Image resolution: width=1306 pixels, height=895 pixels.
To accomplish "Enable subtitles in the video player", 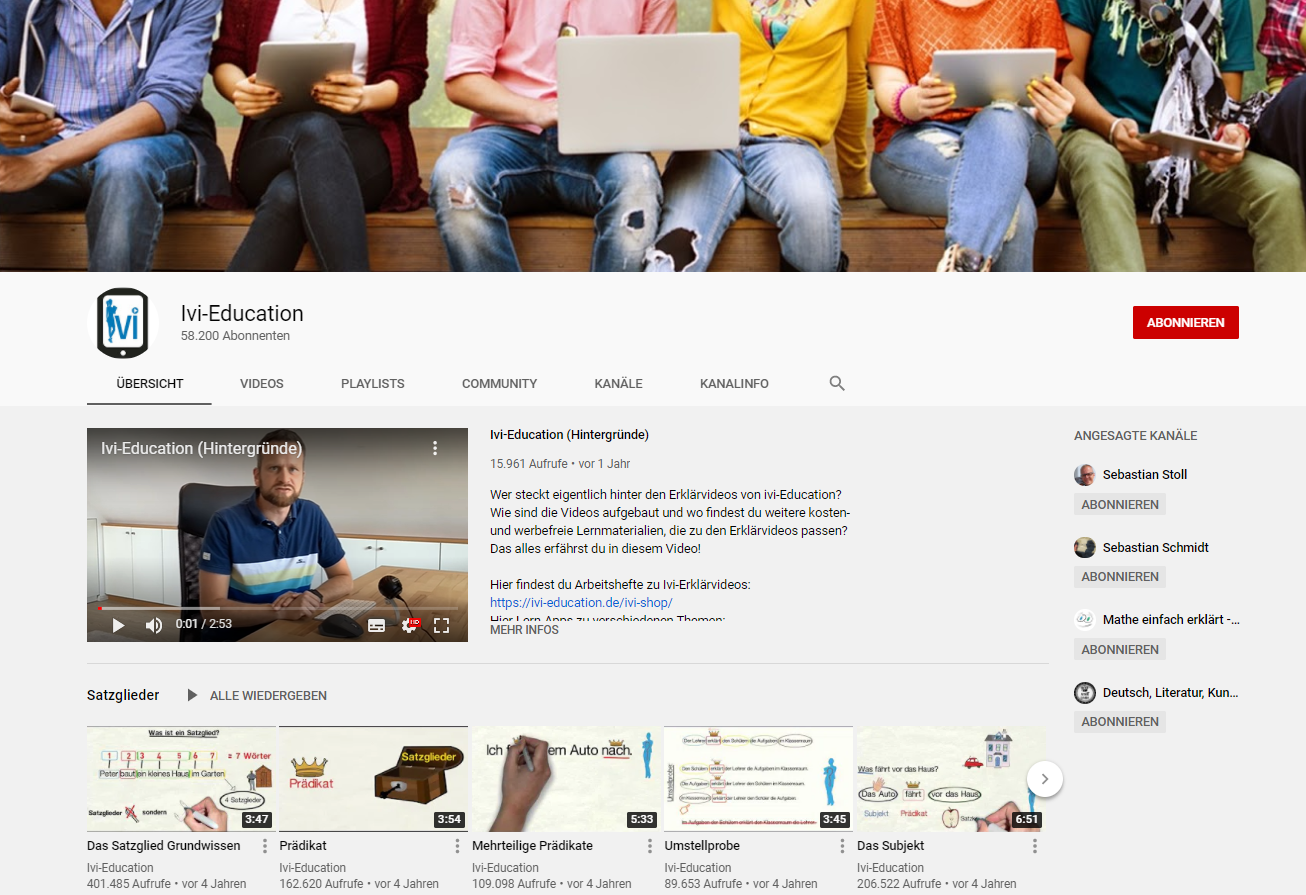I will 377,624.
